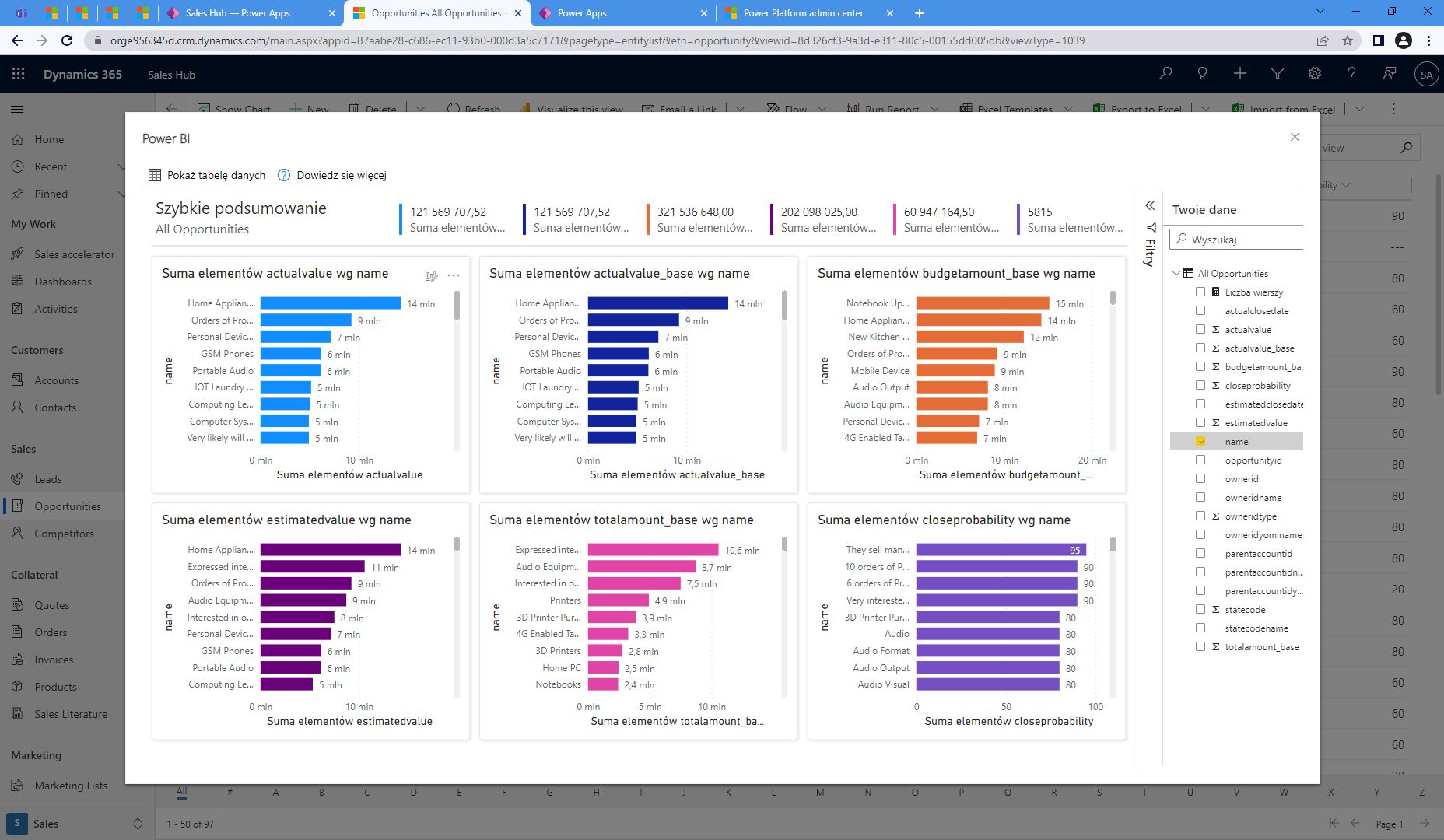Open the Filtry pane in the Power BI dialog
The width and height of the screenshot is (1444, 840).
(1151, 239)
